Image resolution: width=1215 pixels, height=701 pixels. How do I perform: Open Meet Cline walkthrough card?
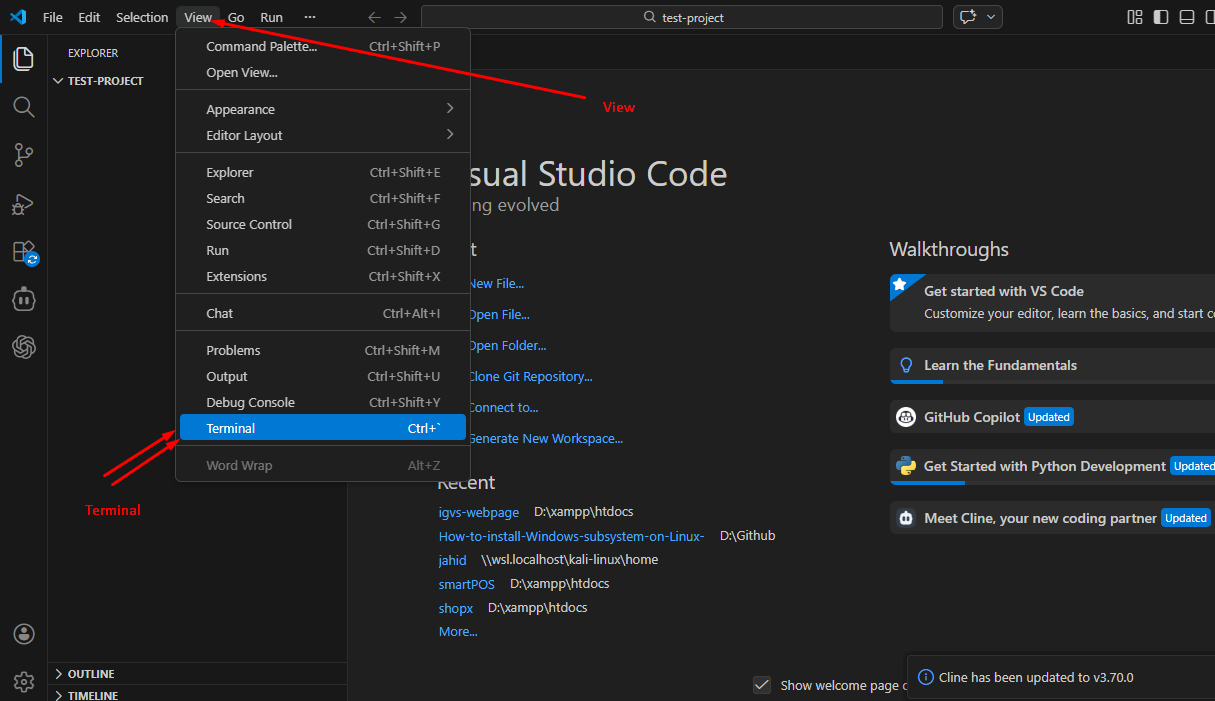click(1052, 518)
